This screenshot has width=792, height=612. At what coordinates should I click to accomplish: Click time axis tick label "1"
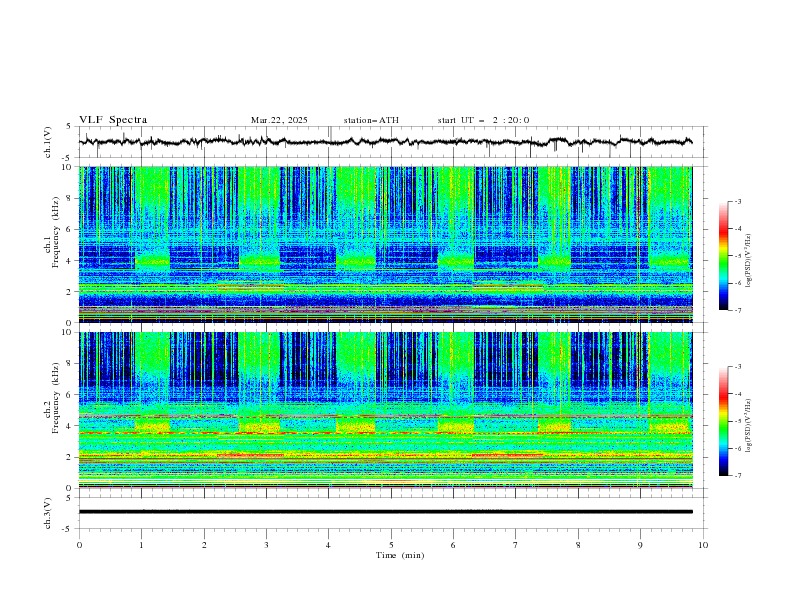tap(141, 545)
